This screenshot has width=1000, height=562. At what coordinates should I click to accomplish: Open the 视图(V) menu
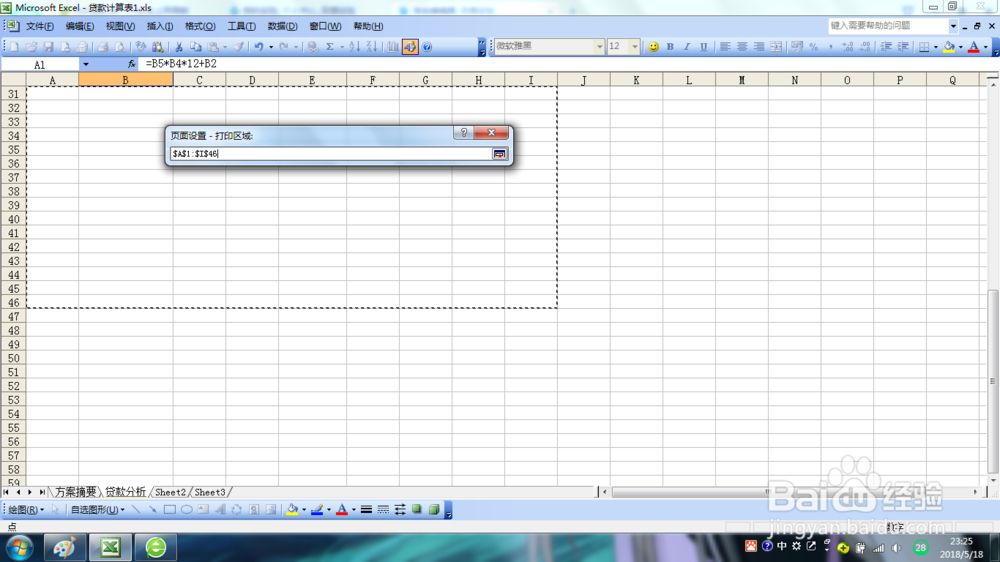[120, 26]
